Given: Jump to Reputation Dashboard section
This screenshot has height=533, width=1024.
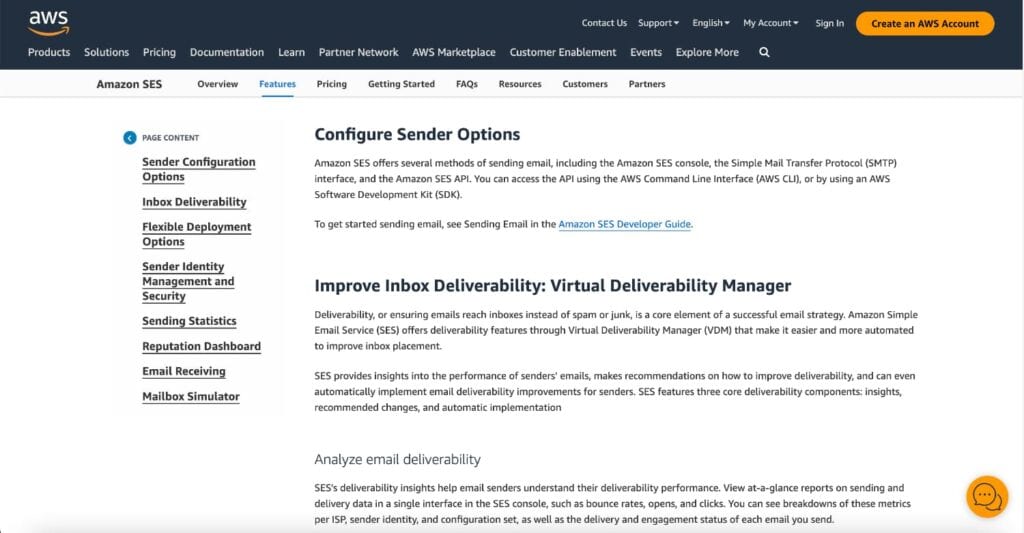Looking at the screenshot, I should tap(201, 346).
